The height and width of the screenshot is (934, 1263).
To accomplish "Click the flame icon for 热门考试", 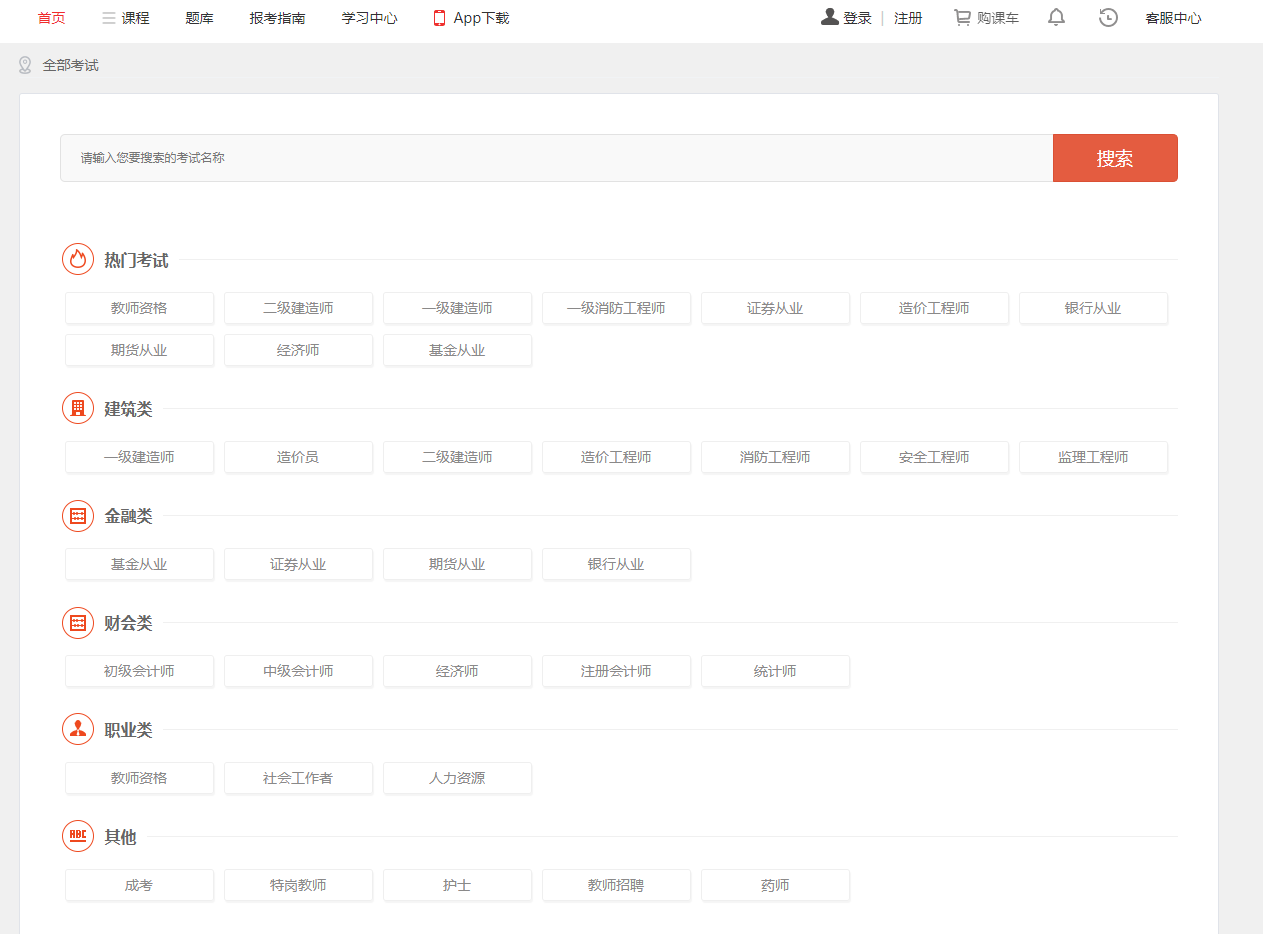I will point(78,259).
